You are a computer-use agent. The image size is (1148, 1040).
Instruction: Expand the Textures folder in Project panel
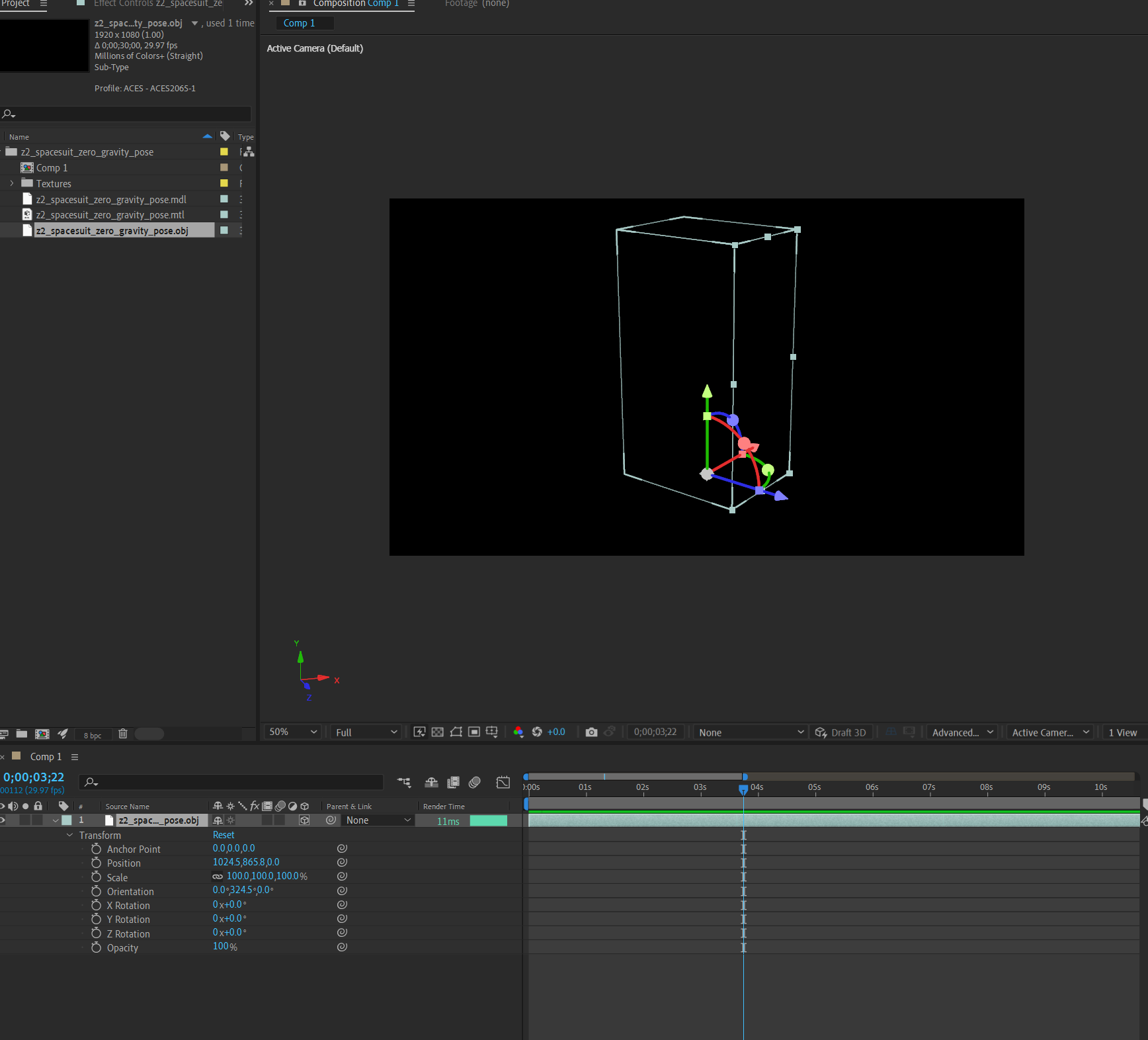11,183
